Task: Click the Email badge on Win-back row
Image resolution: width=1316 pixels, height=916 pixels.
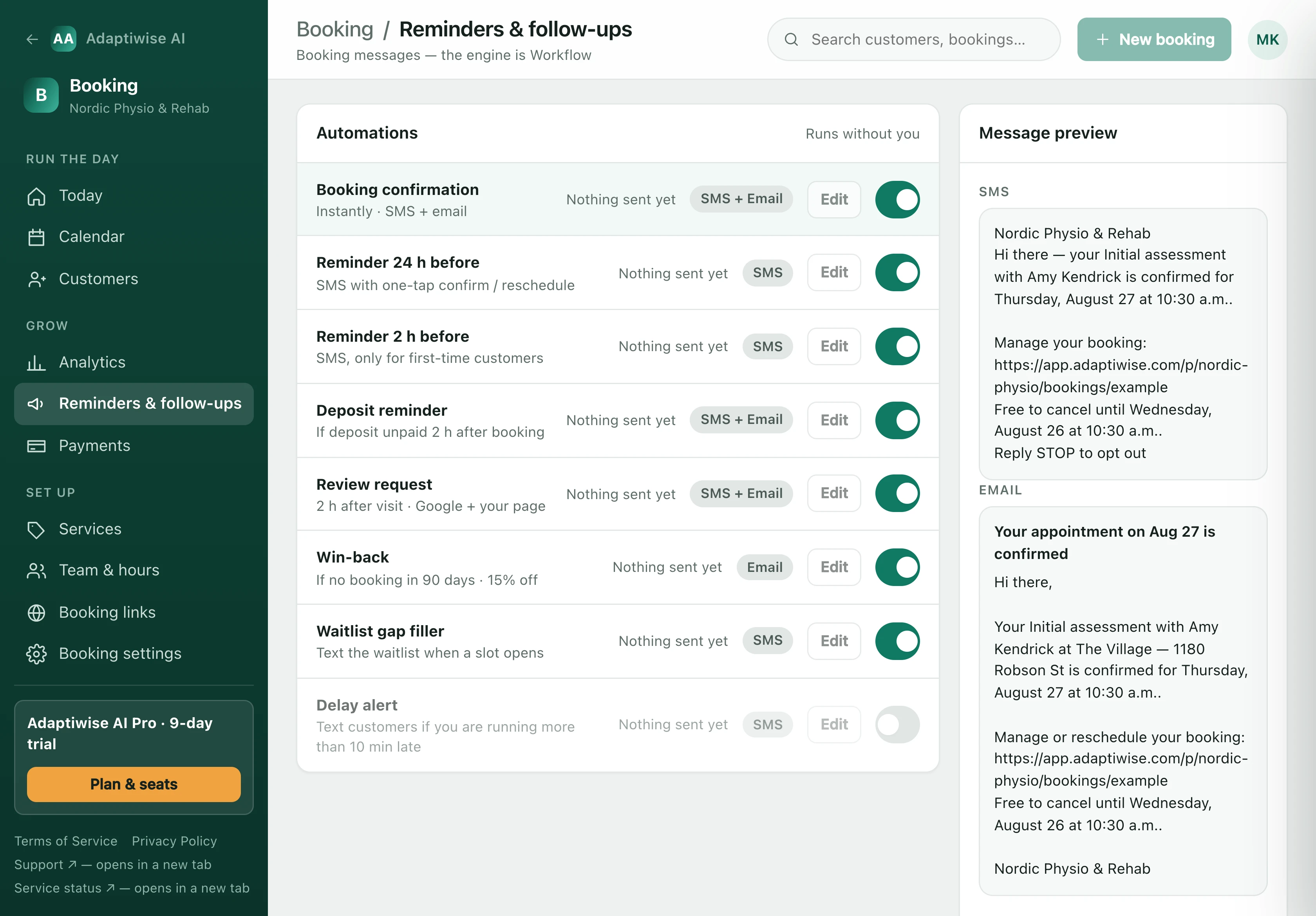Action: click(765, 567)
